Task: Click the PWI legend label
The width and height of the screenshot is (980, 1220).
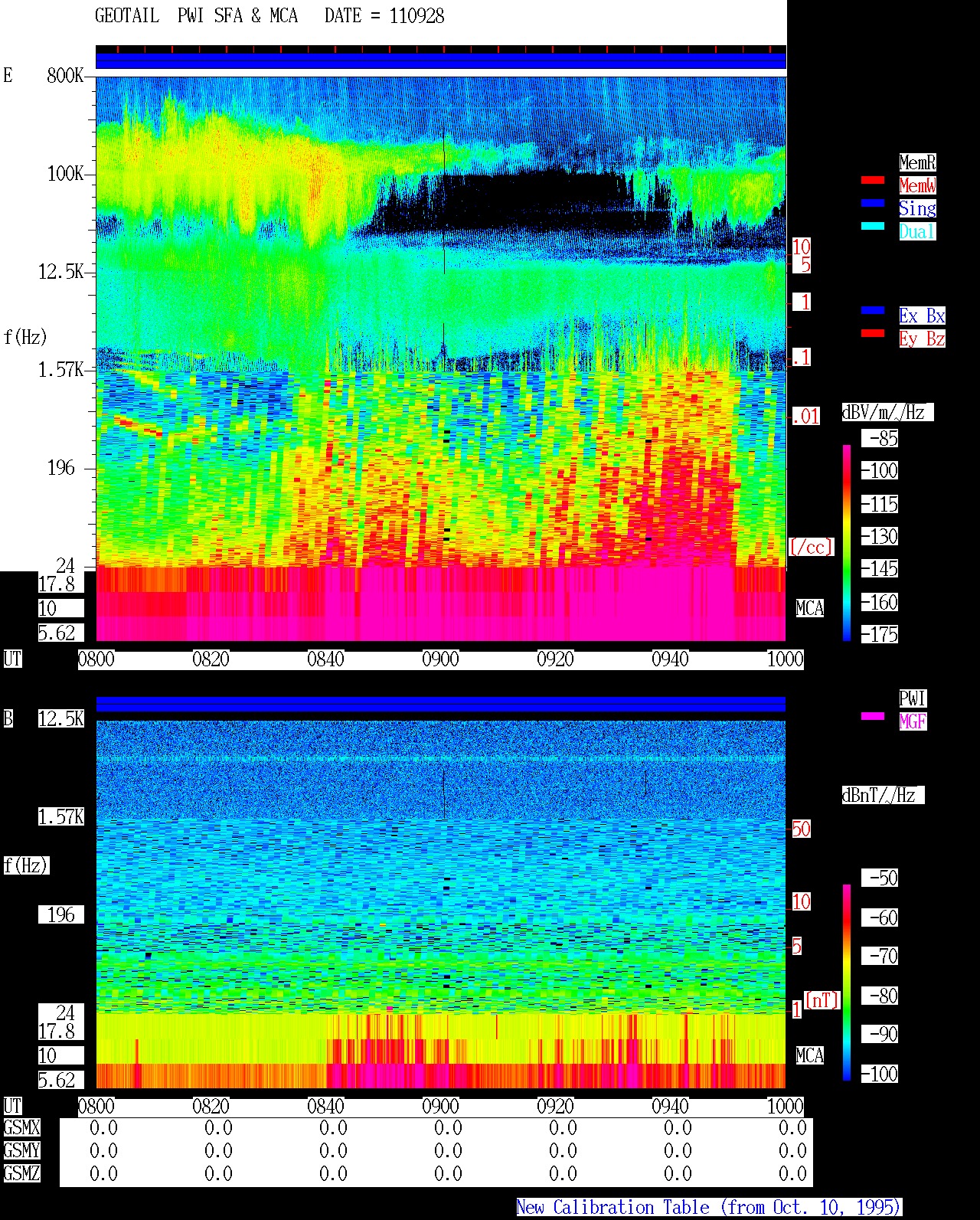Action: coord(913,698)
